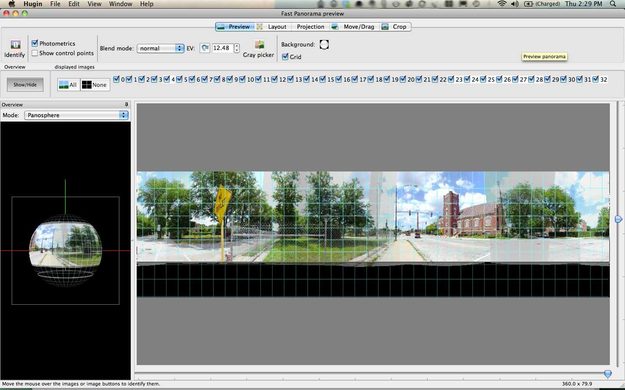The height and width of the screenshot is (390, 625).
Task: Reset the EV exposure value icon
Action: [x=204, y=48]
